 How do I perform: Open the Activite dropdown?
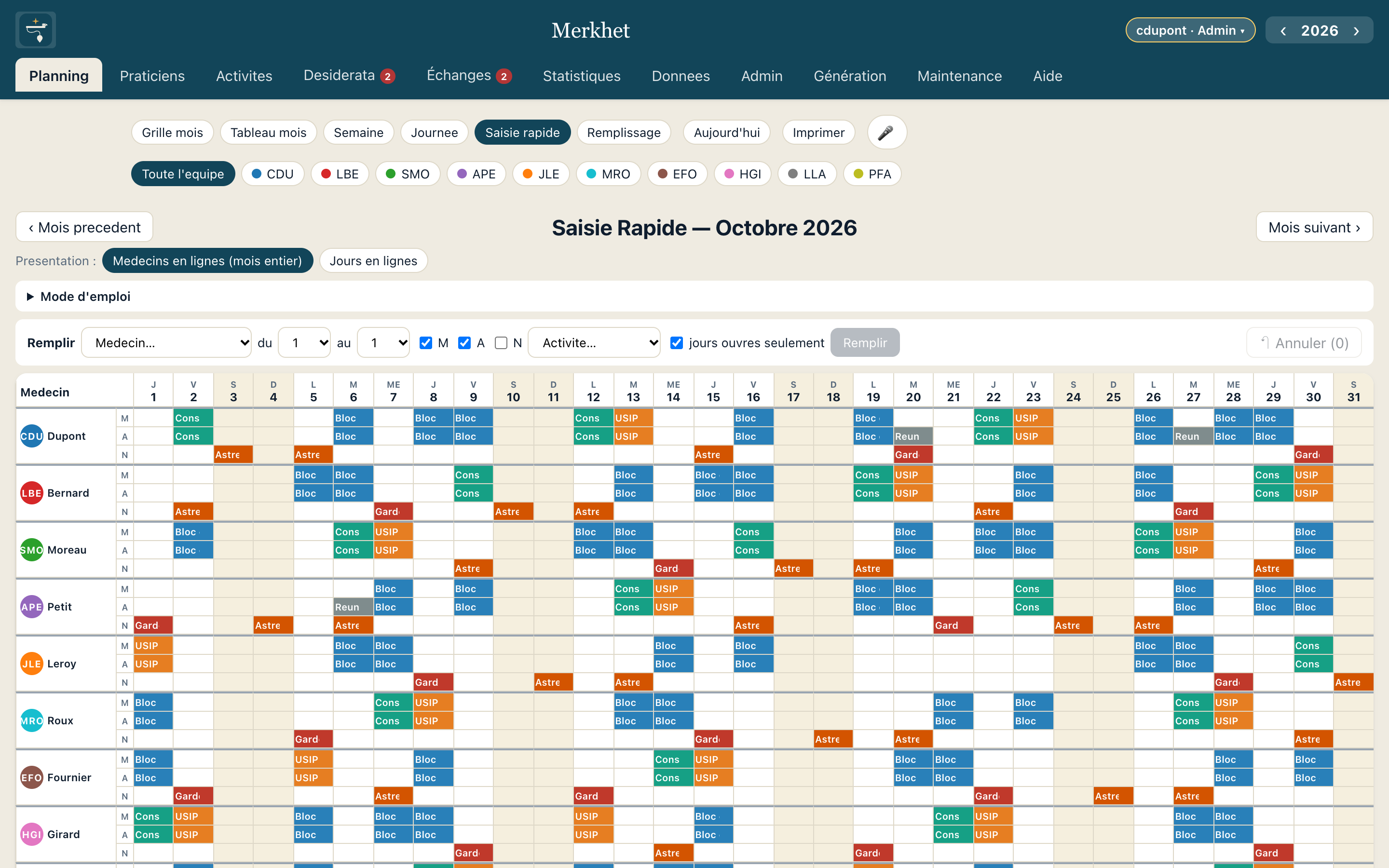(594, 343)
